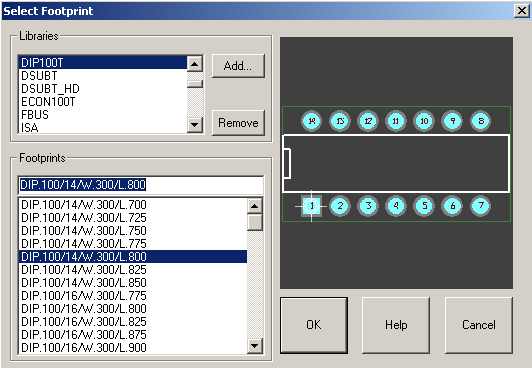Click the Add... library button
Viewport: 532px width, 368px height.
point(238,66)
